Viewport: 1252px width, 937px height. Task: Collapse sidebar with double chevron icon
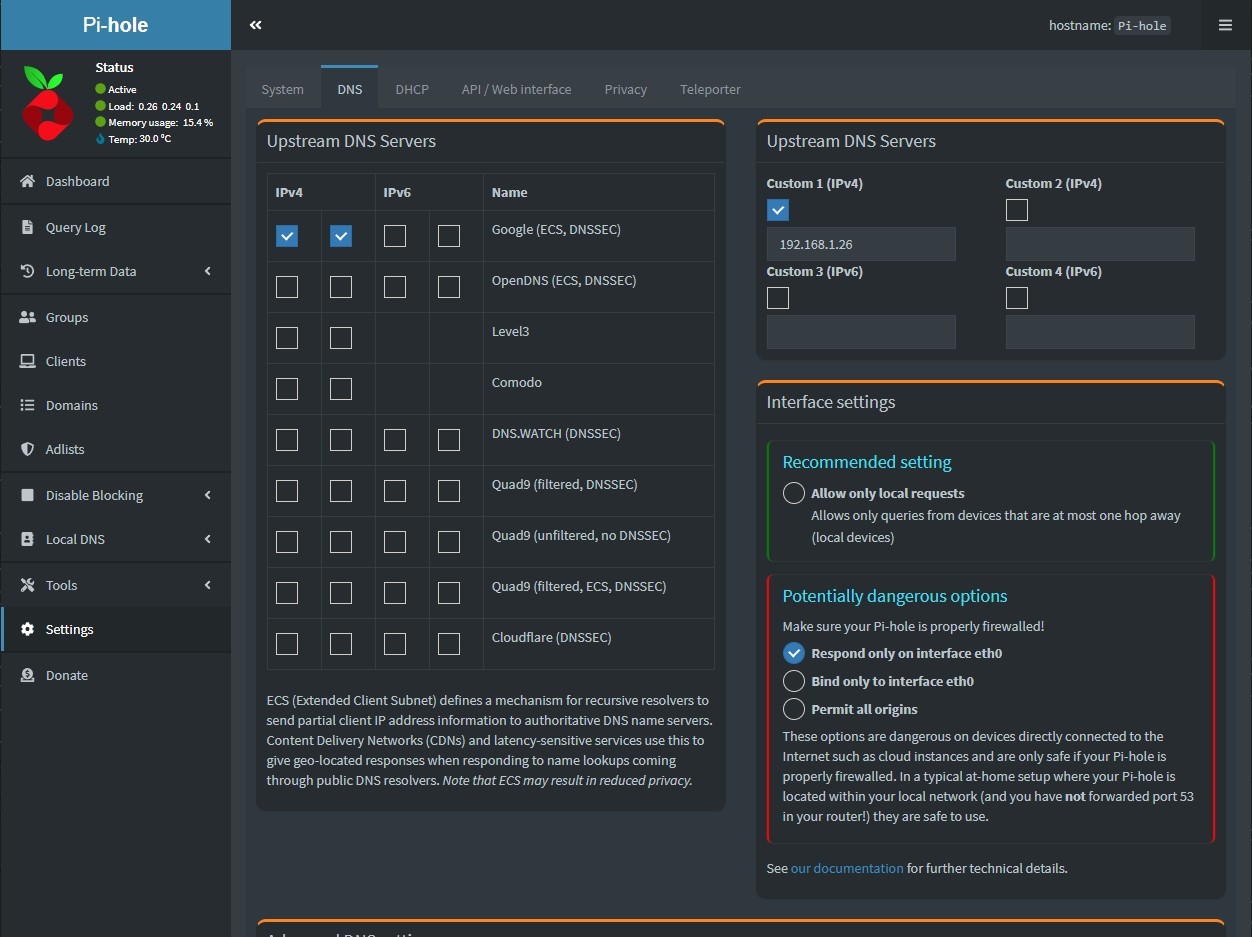[256, 25]
